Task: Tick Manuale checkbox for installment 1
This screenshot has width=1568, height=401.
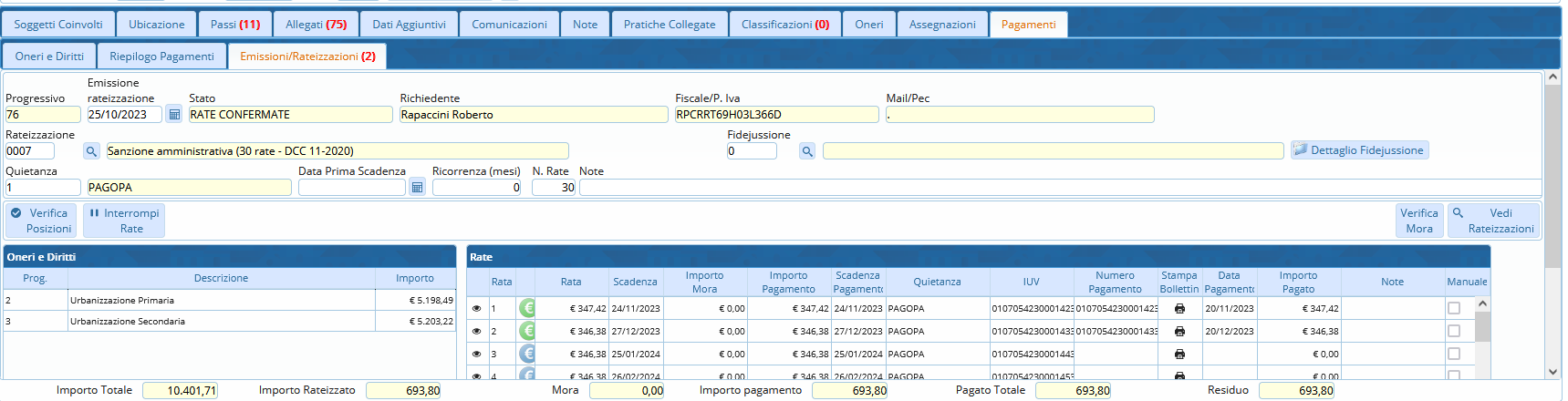Action: tap(1454, 309)
